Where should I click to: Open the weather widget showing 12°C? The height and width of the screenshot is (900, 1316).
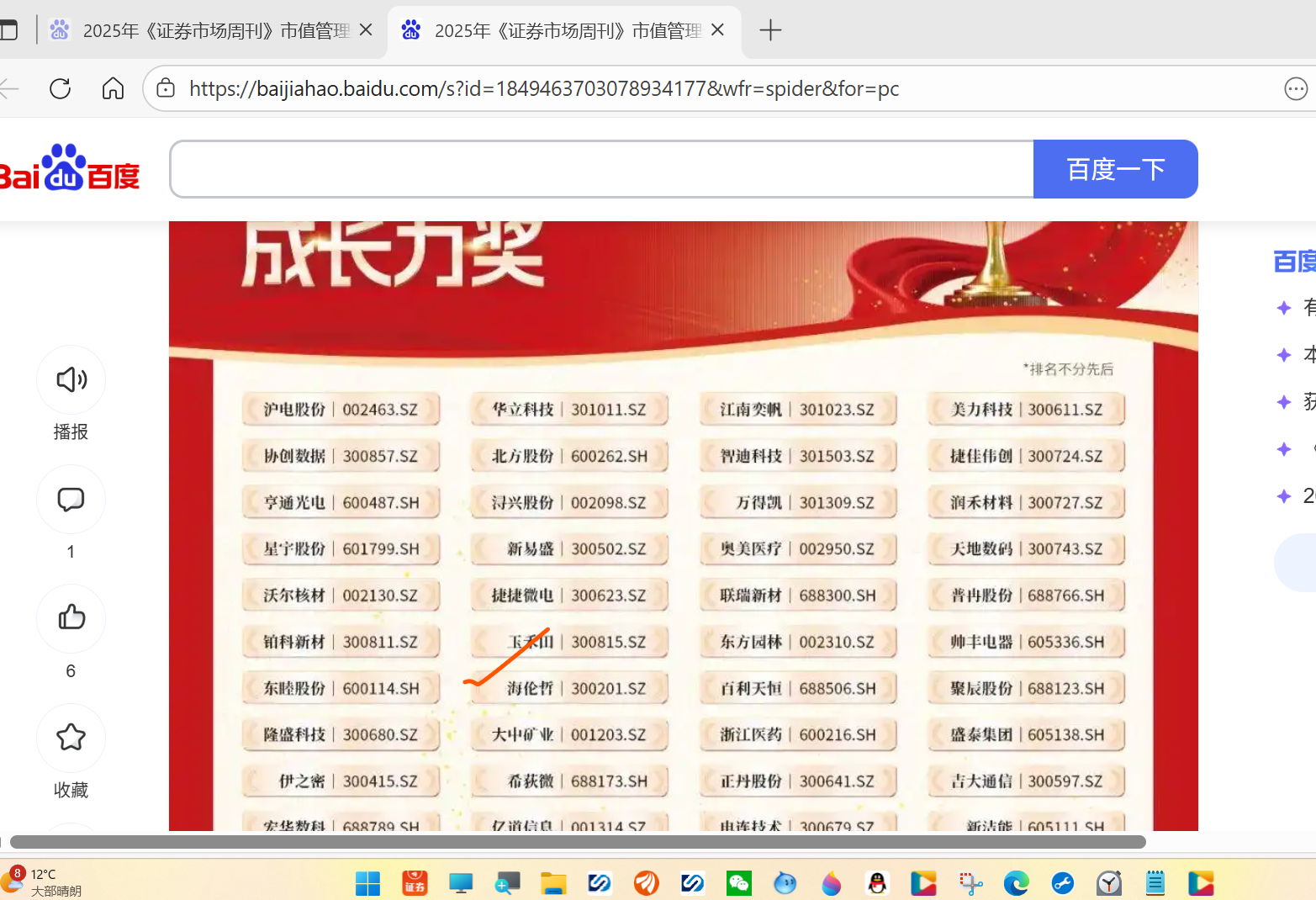tap(42, 882)
